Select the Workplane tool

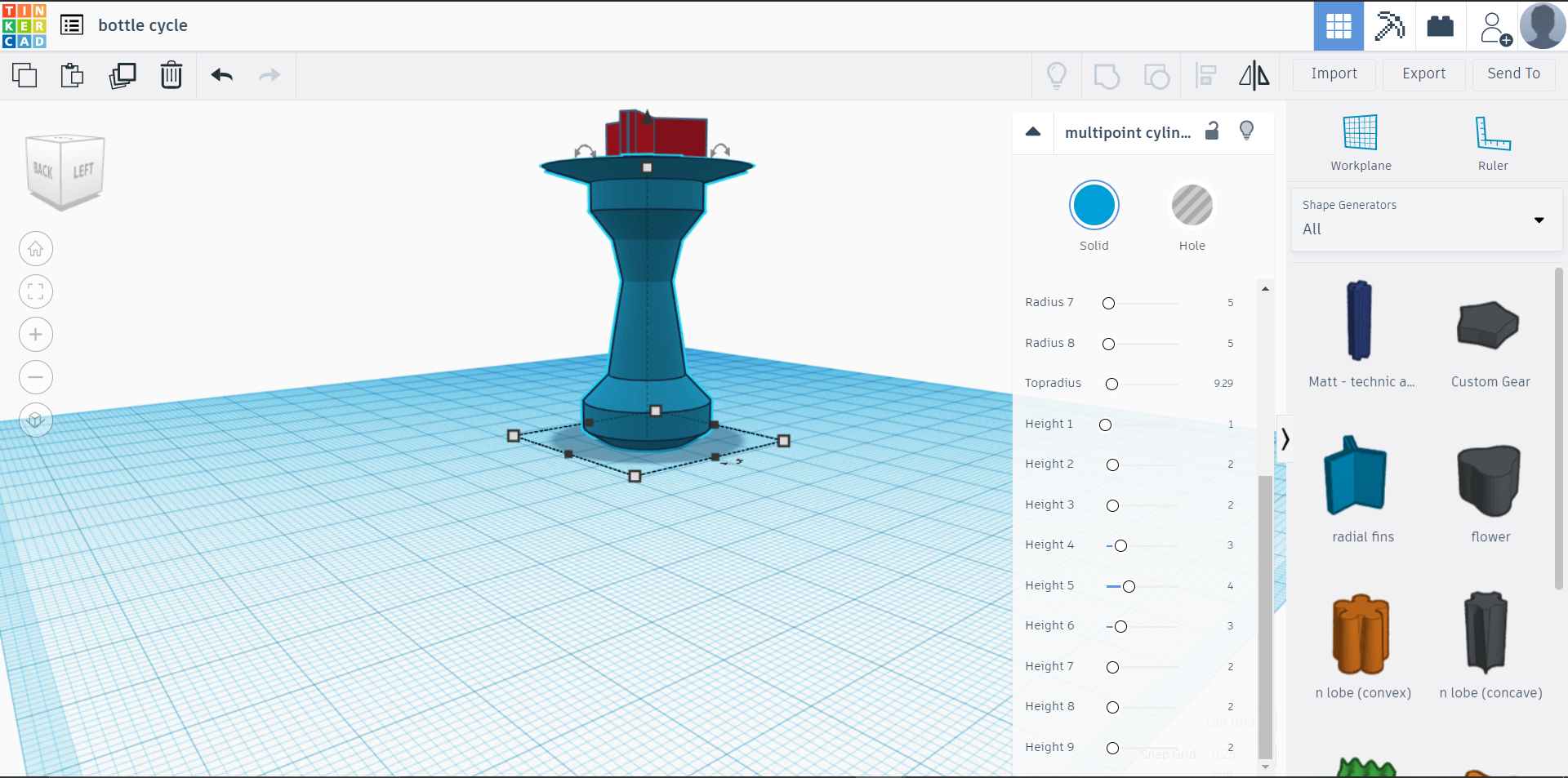click(1359, 143)
